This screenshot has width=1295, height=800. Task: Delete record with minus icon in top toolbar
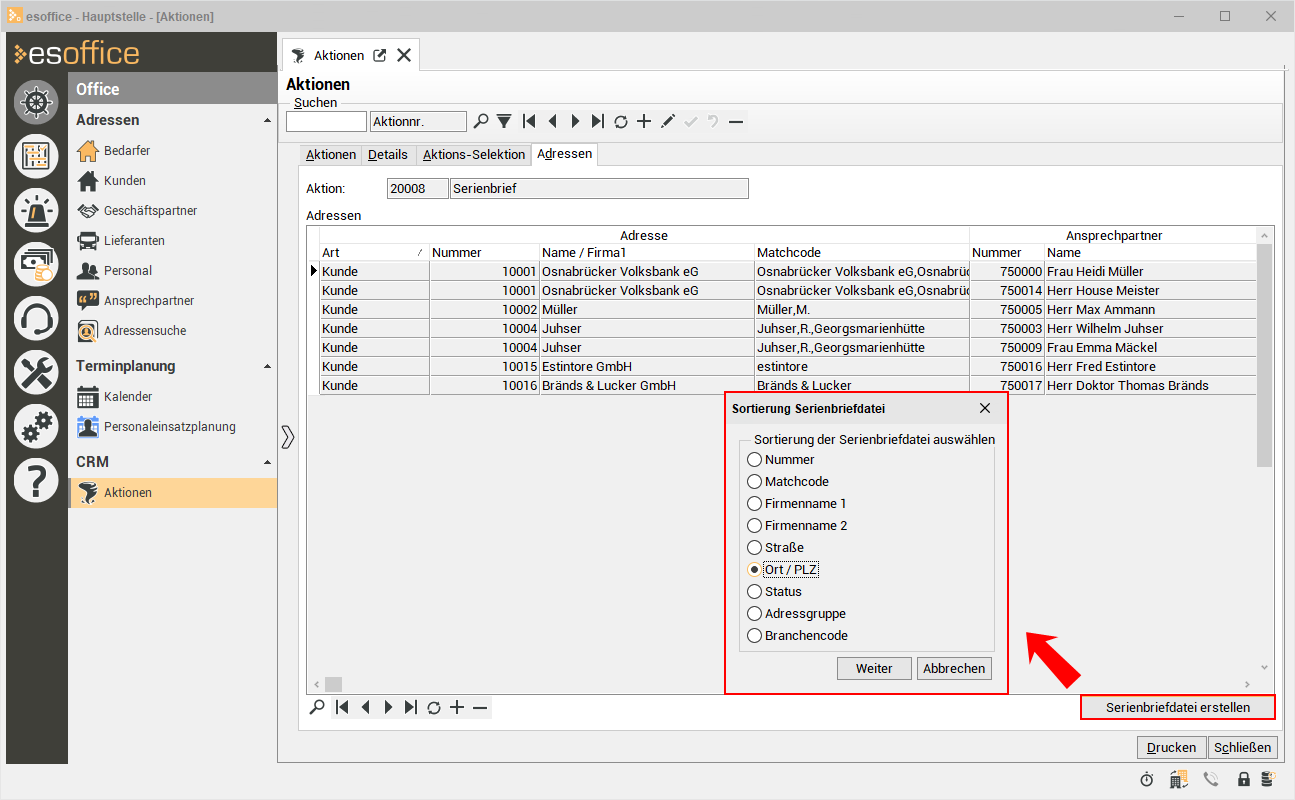(736, 121)
